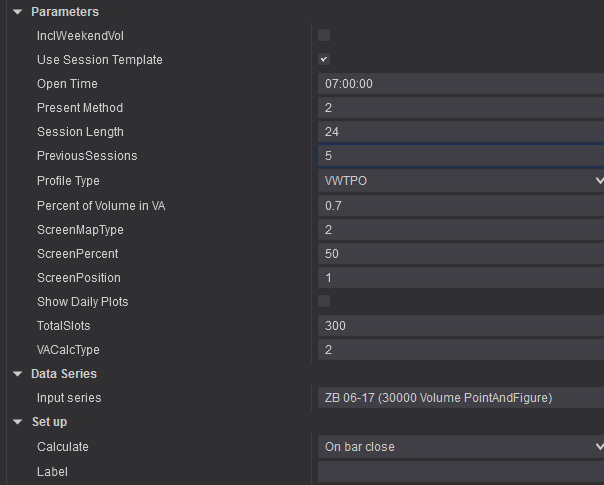
Task: Uncheck Use Session Template checkbox
Action: [x=324, y=59]
